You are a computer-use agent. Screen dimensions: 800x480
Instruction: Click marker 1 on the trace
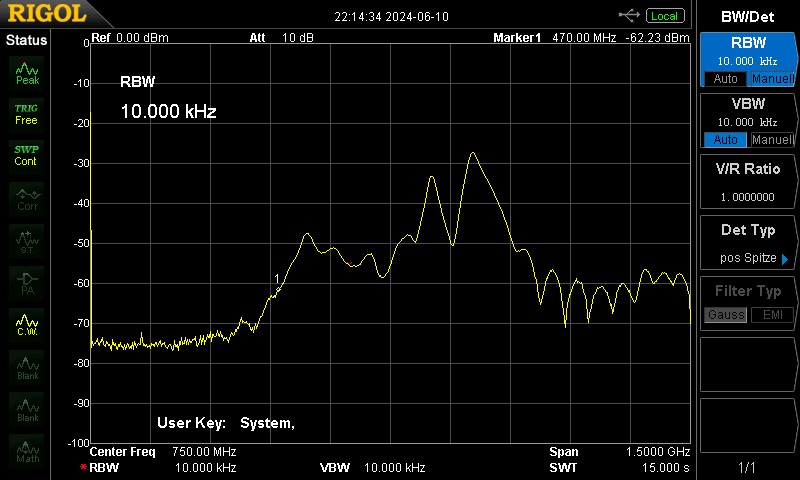tap(278, 290)
